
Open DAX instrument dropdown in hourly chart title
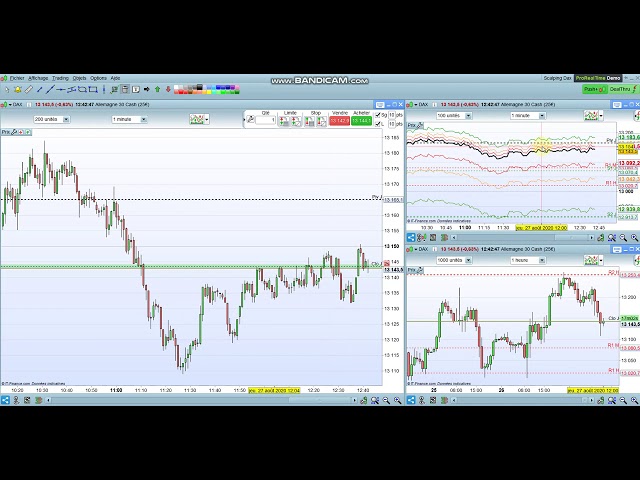tap(416, 249)
